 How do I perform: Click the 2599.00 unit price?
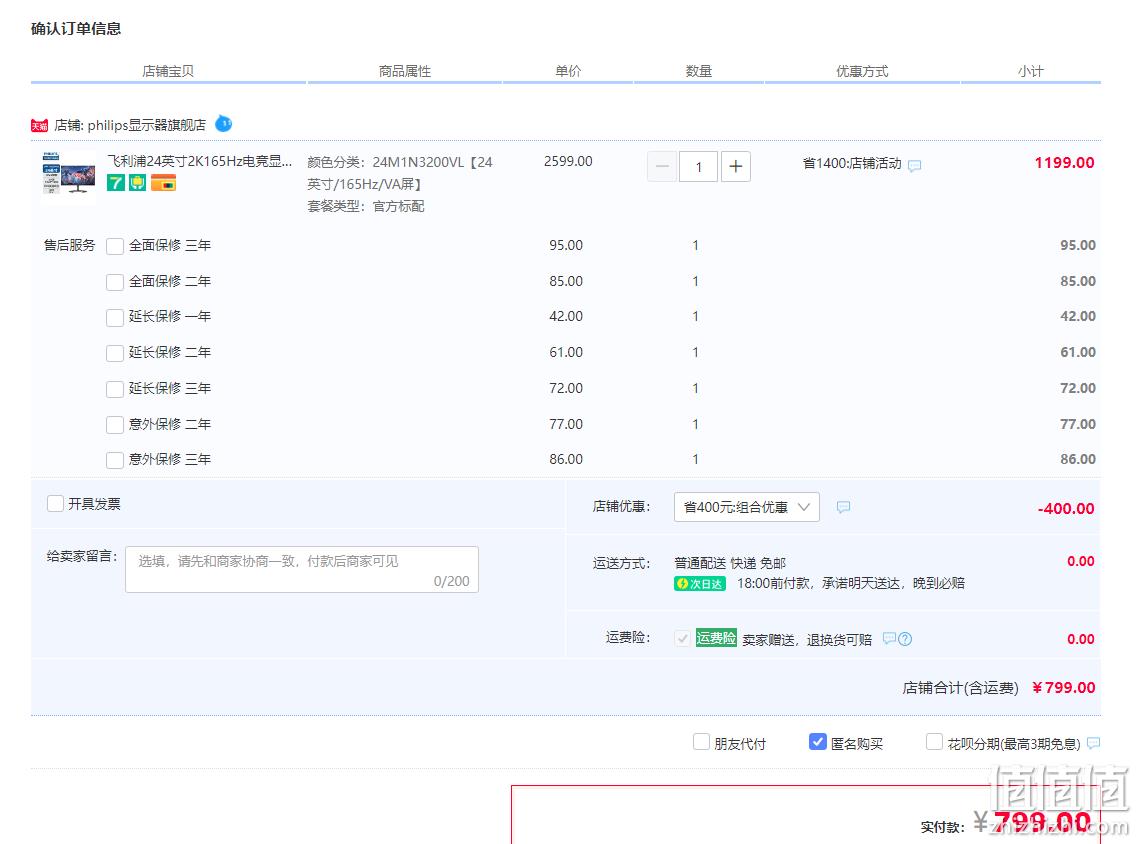point(568,161)
